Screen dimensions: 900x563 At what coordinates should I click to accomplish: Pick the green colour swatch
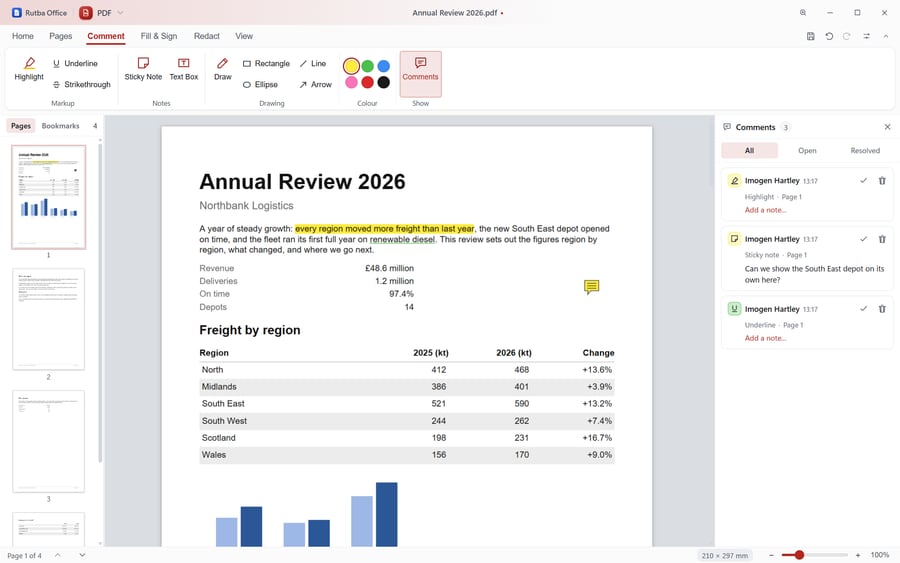tap(367, 66)
